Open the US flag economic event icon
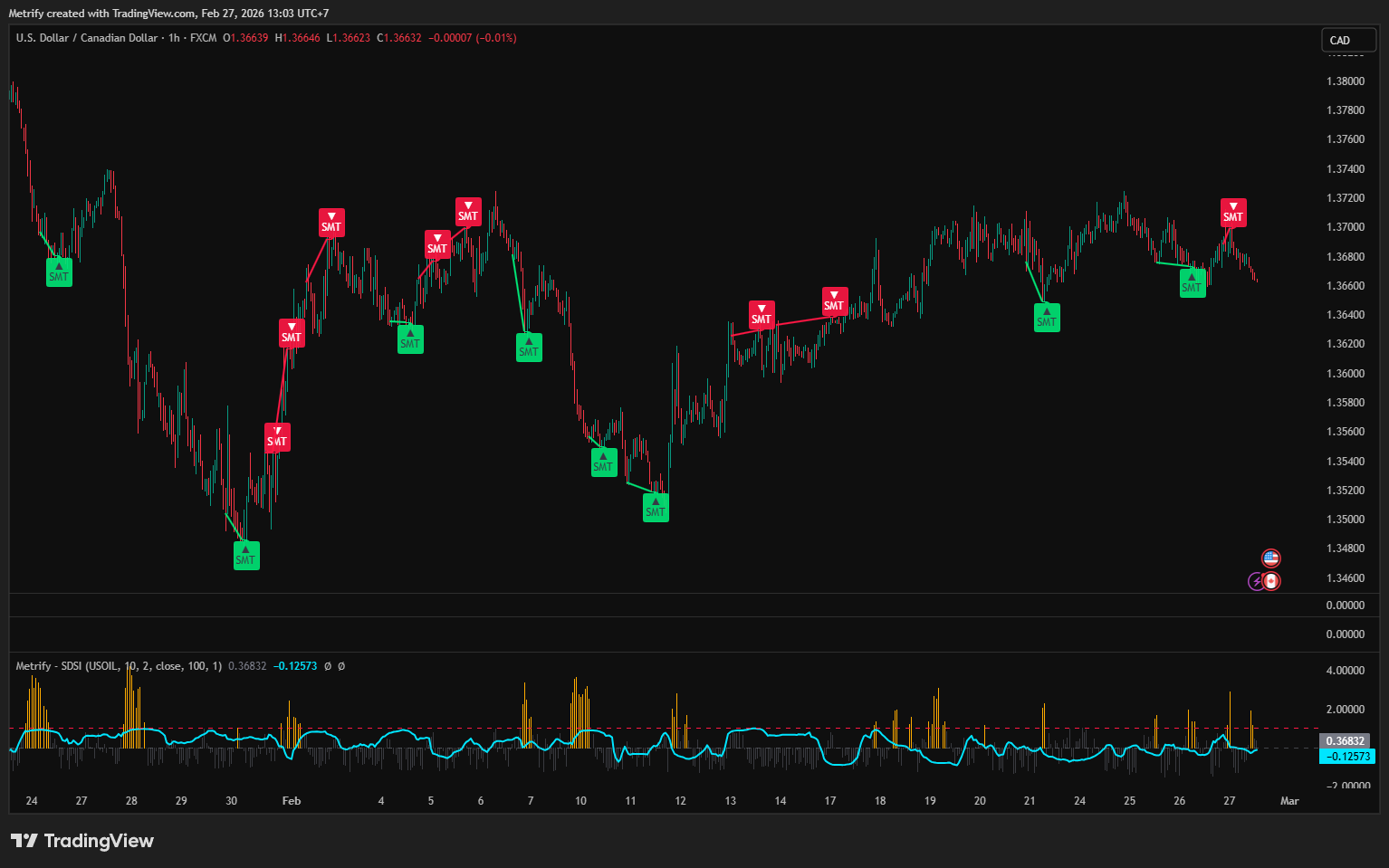The width and height of the screenshot is (1389, 868). pyautogui.click(x=1271, y=558)
